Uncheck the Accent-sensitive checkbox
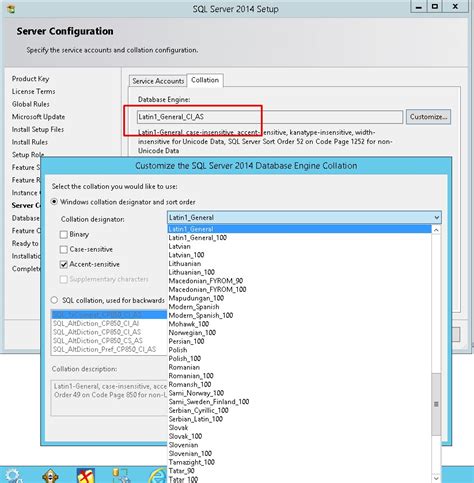The height and width of the screenshot is (483, 474). coord(63,264)
